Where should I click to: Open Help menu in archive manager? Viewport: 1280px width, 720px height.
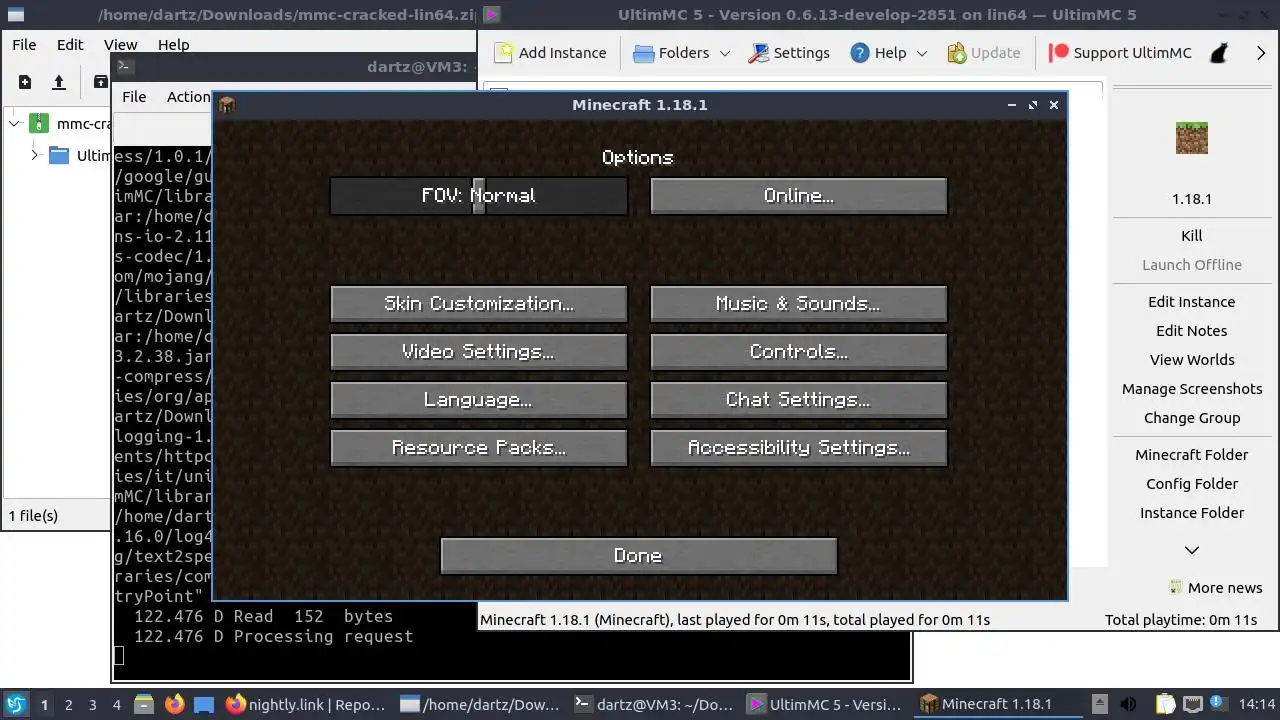[x=173, y=44]
